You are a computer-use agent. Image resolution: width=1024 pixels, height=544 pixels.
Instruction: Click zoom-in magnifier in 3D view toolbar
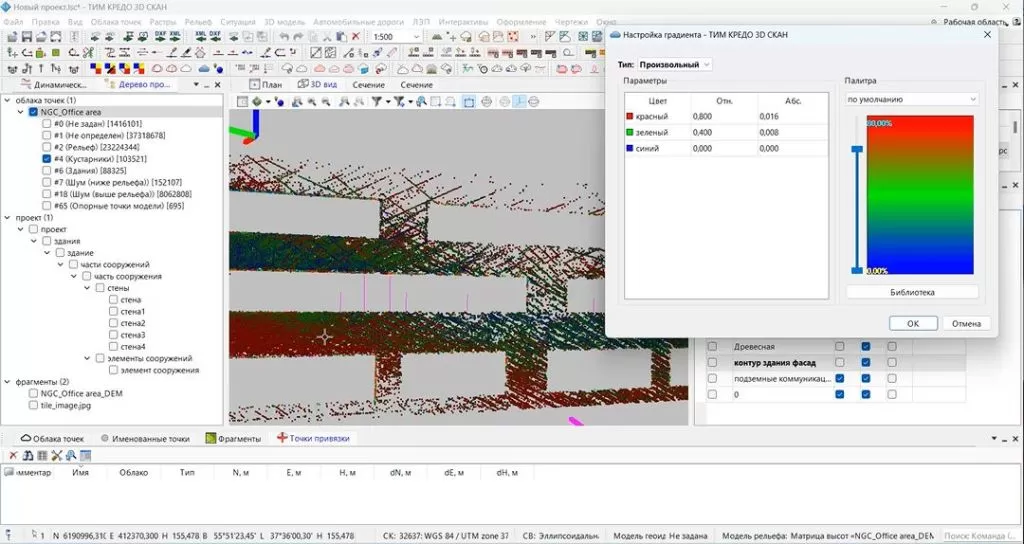pyautogui.click(x=312, y=101)
